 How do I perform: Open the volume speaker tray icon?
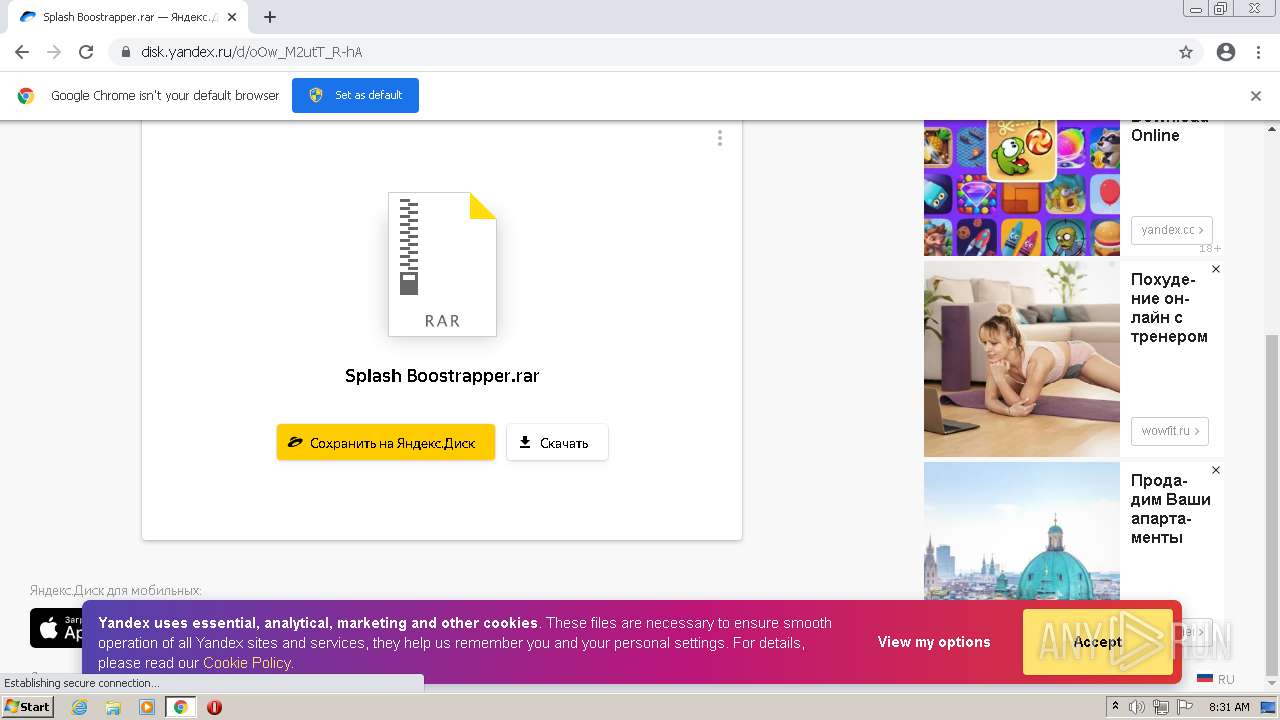1136,707
